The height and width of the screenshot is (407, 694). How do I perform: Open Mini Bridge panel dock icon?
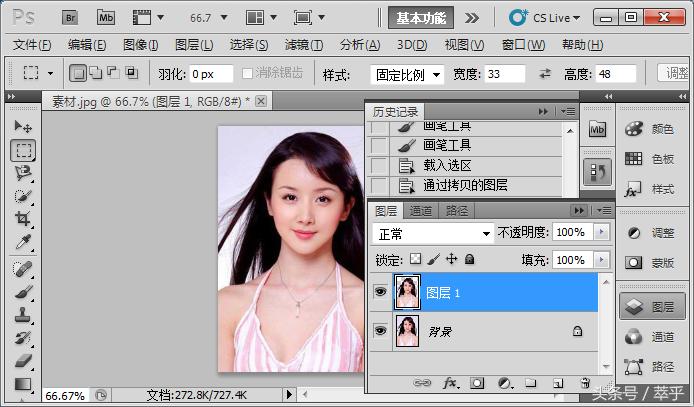(x=597, y=130)
